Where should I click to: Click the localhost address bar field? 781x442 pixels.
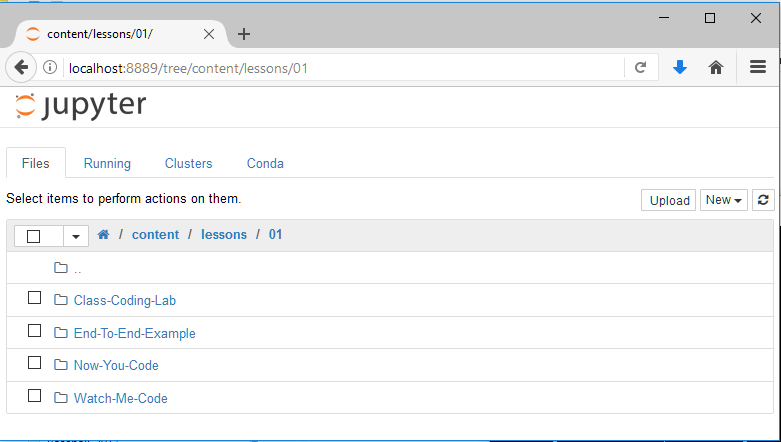coord(340,68)
